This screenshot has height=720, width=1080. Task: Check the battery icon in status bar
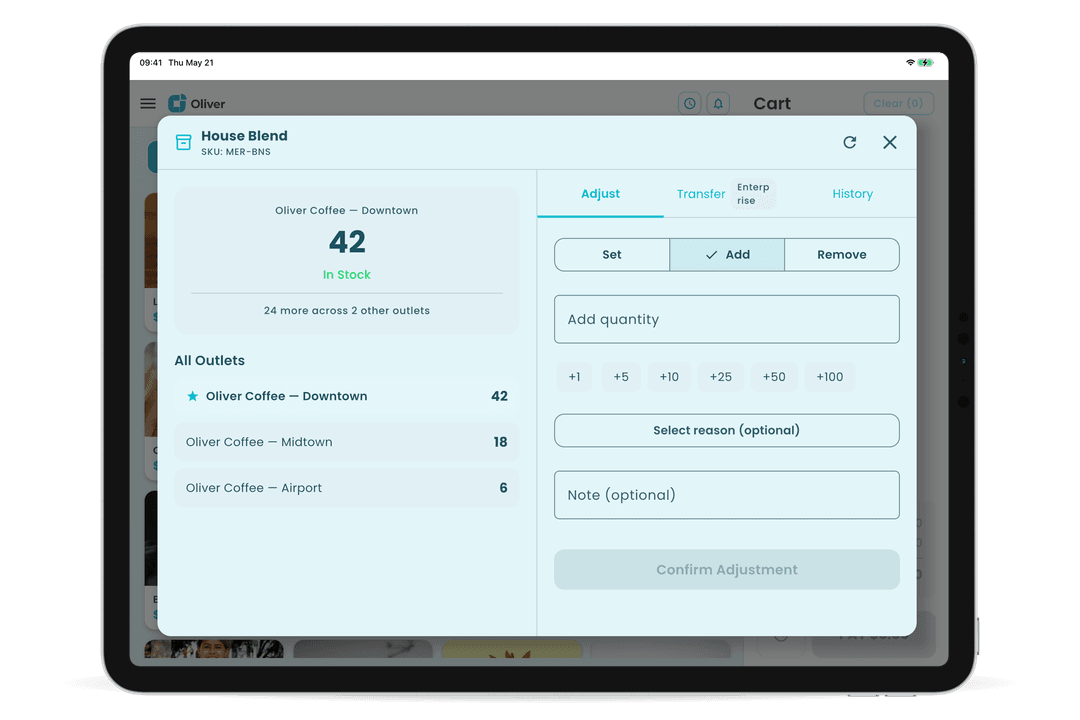[926, 63]
